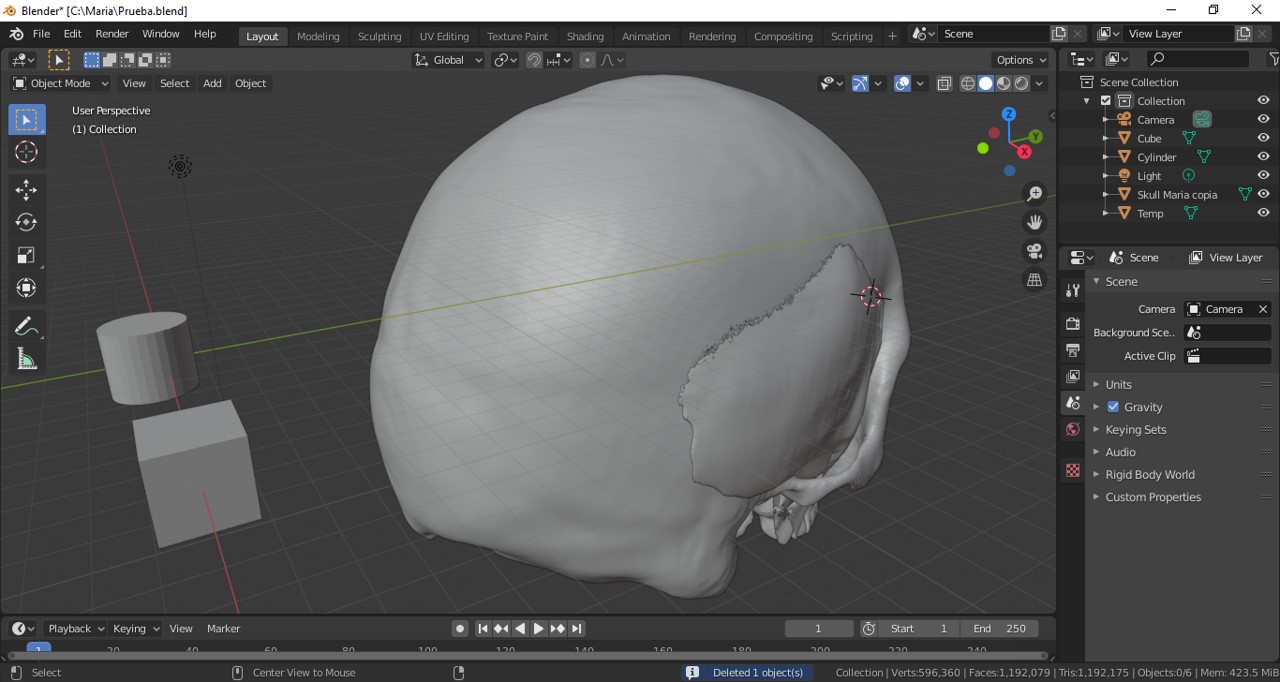Click the auto keying record button
Viewport: 1280px width, 682px height.
[460, 628]
